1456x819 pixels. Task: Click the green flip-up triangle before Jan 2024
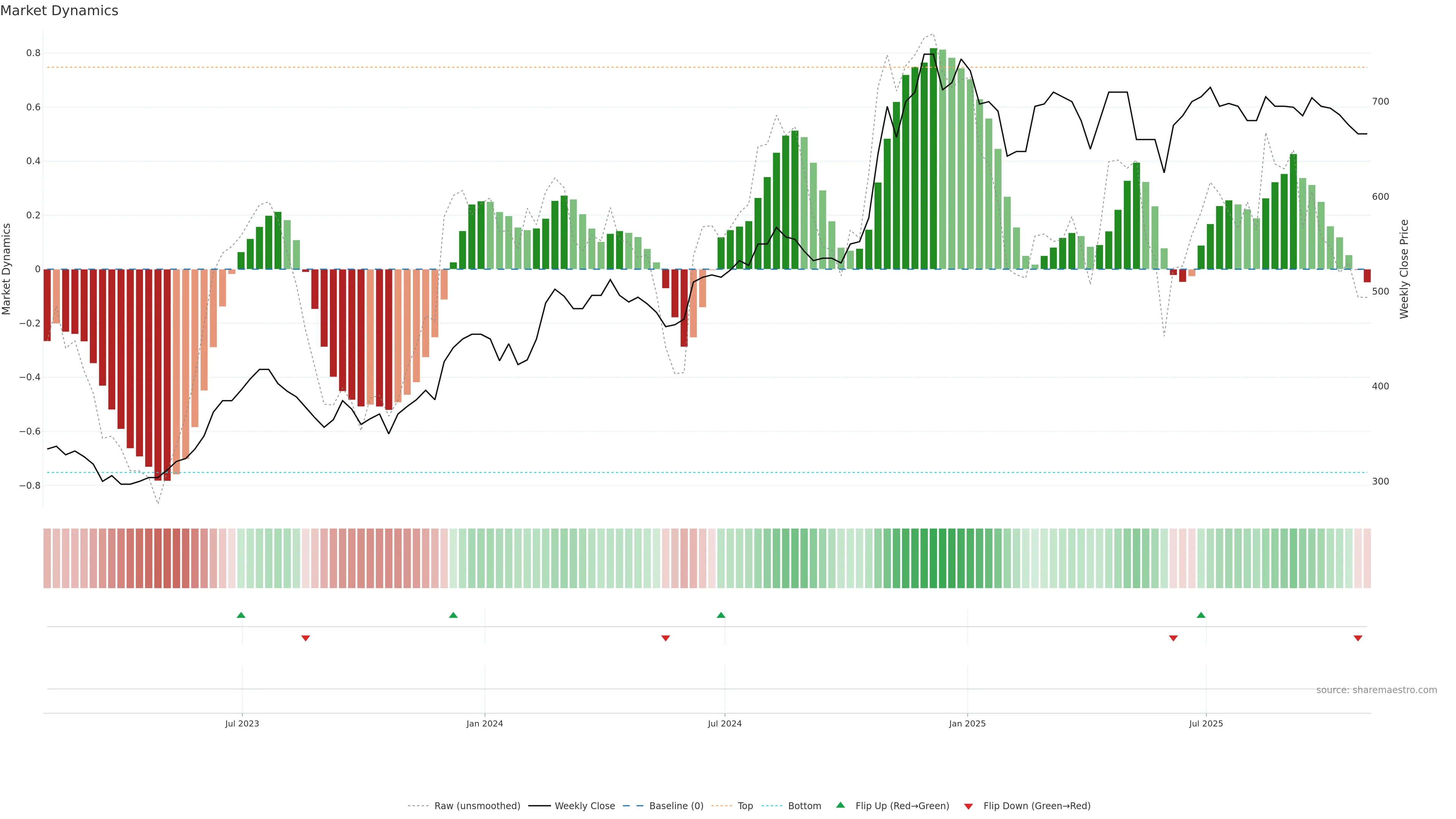point(453,615)
